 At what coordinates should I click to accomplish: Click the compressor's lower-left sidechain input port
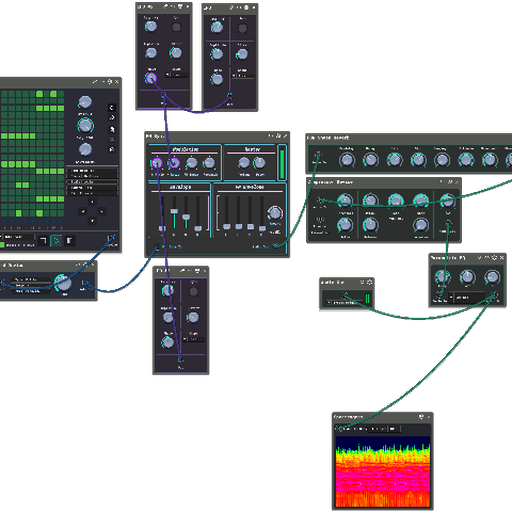coord(320,219)
